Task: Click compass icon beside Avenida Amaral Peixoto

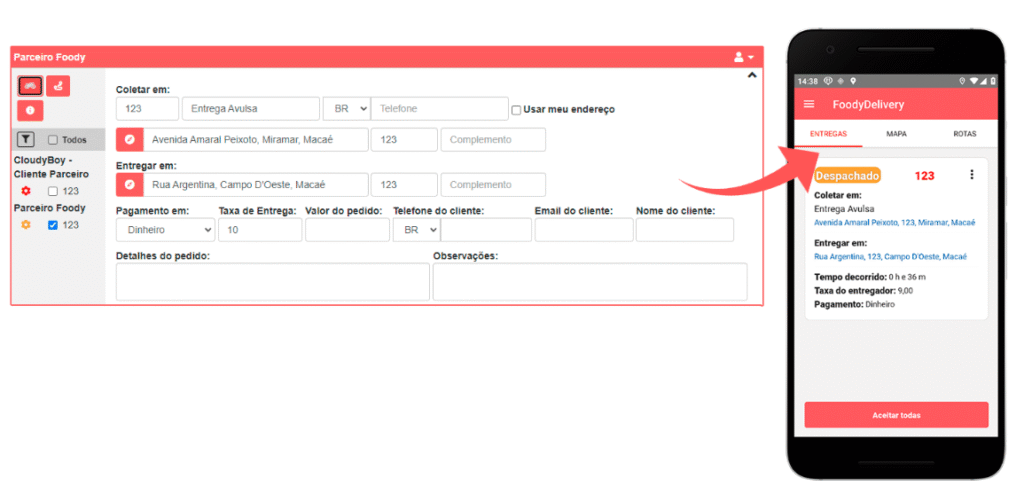Action: pyautogui.click(x=130, y=140)
